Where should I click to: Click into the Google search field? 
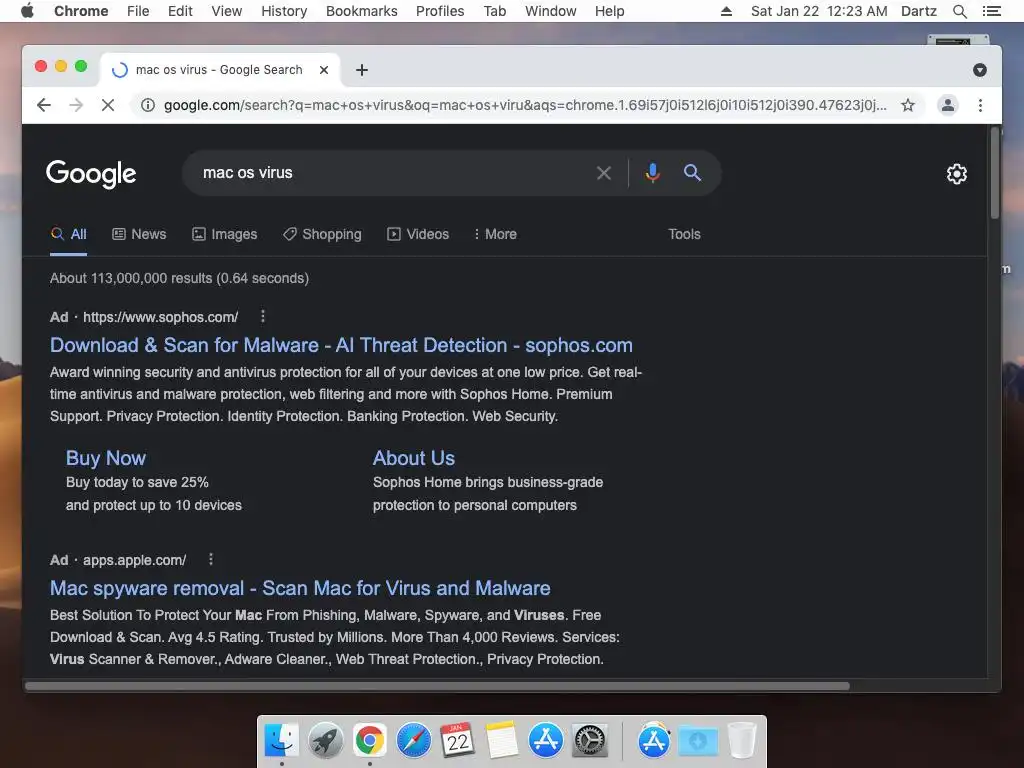click(392, 173)
